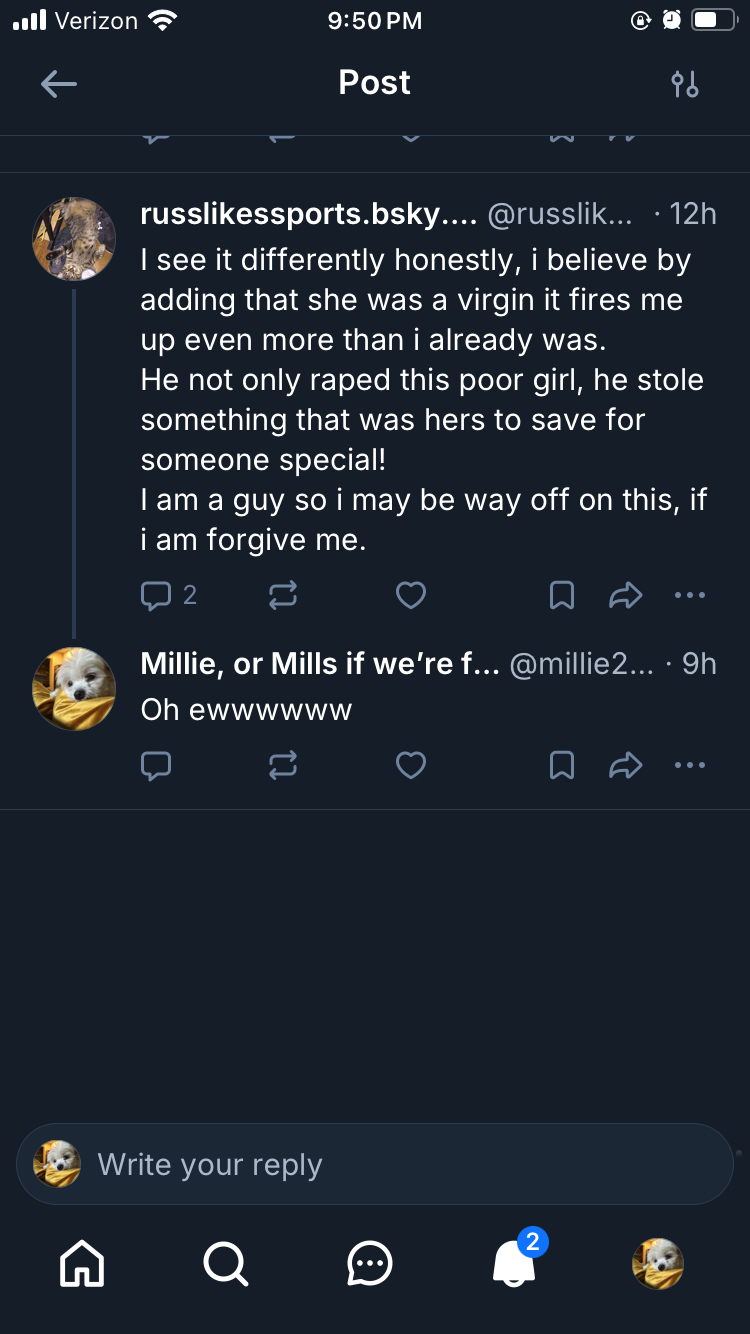Reply to the "Oh ewwwwww" post
This screenshot has height=1334, width=750.
click(x=157, y=766)
